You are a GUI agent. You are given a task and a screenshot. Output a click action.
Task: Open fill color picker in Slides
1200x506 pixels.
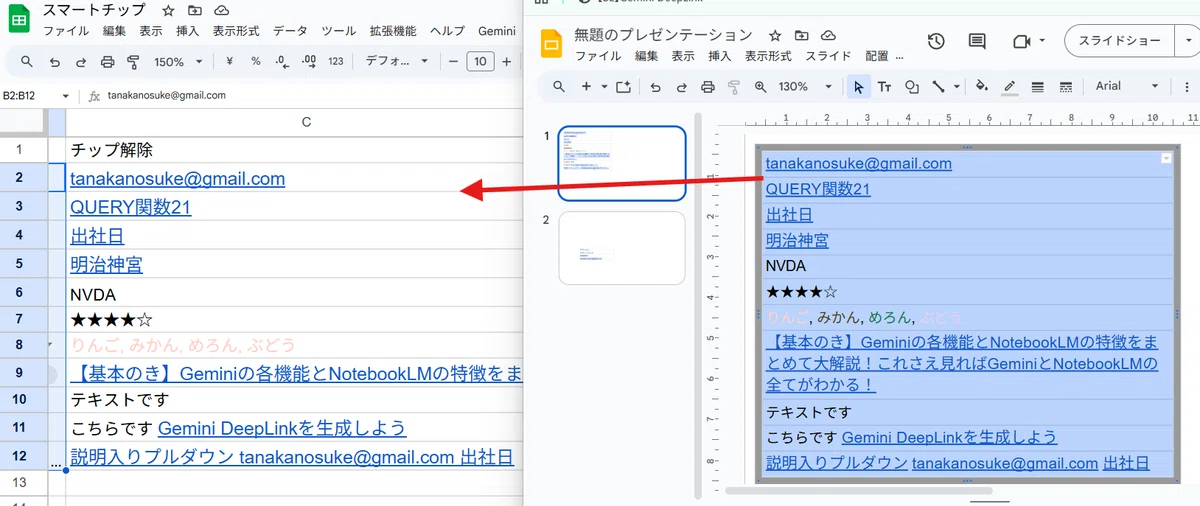click(982, 87)
